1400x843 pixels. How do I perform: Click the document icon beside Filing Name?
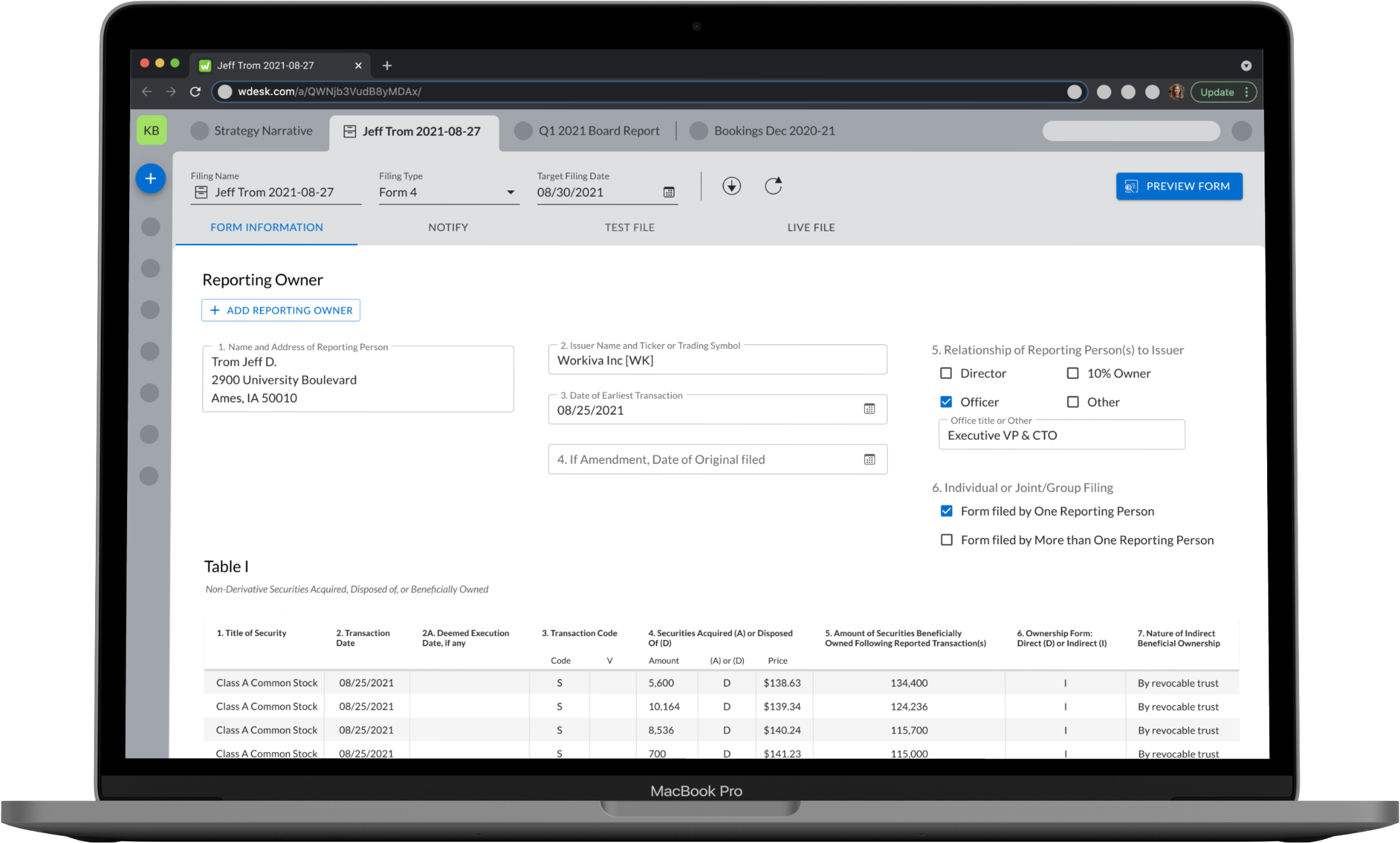pyautogui.click(x=201, y=192)
